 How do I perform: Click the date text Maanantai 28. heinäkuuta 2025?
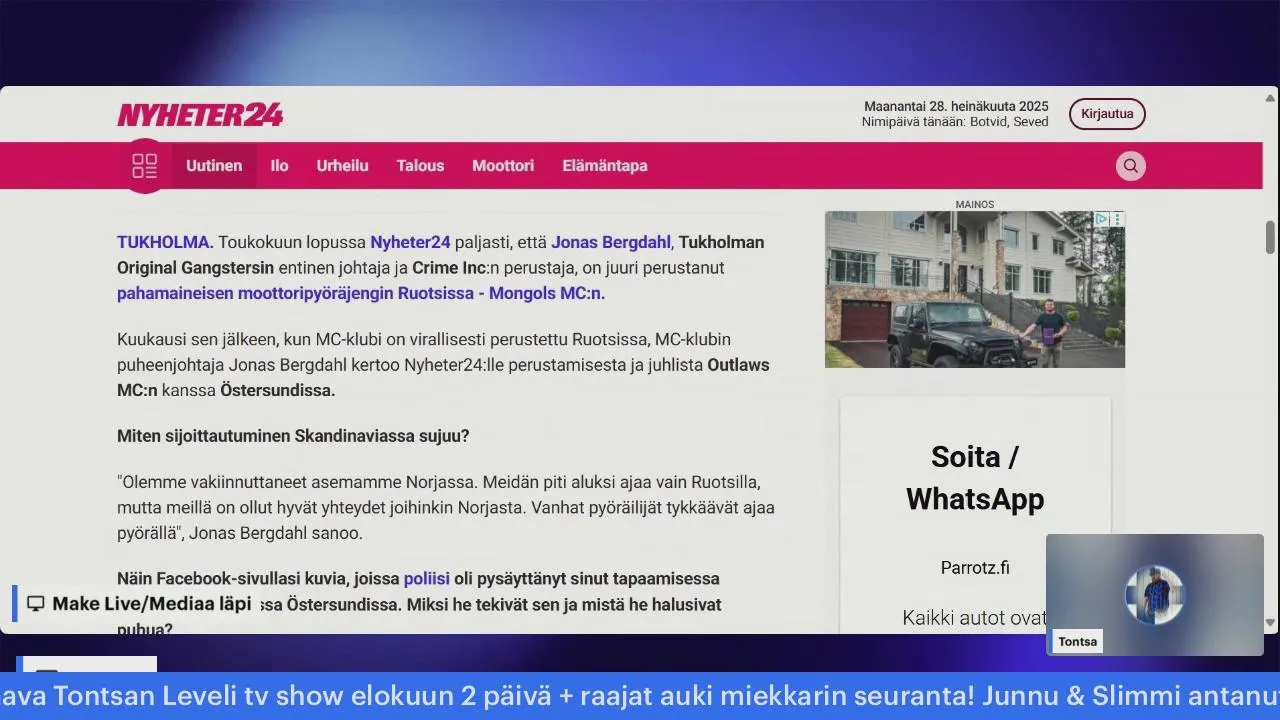pos(956,106)
